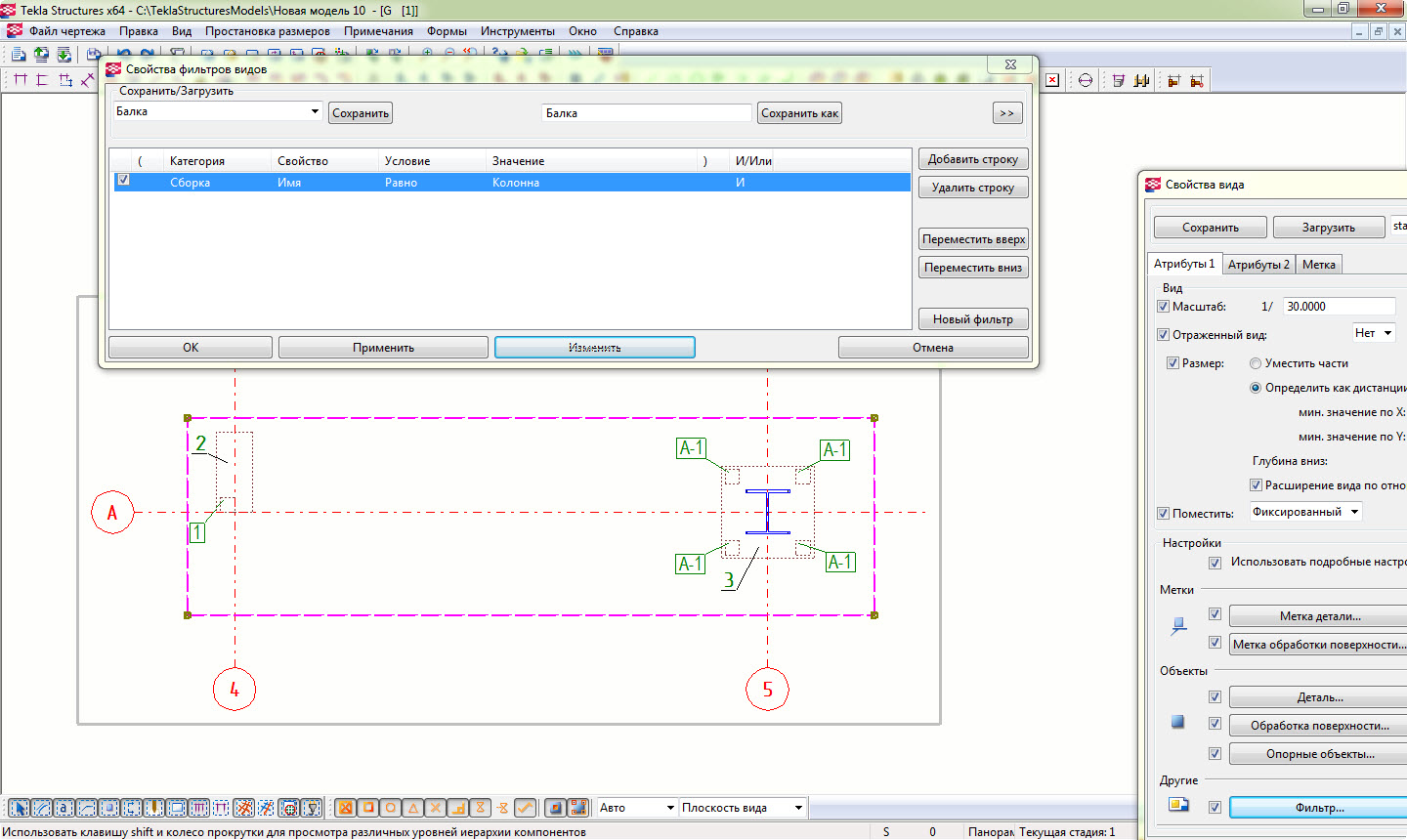Toggle the Масштаб checkbox
This screenshot has width=1407, height=840.
pyautogui.click(x=1163, y=307)
